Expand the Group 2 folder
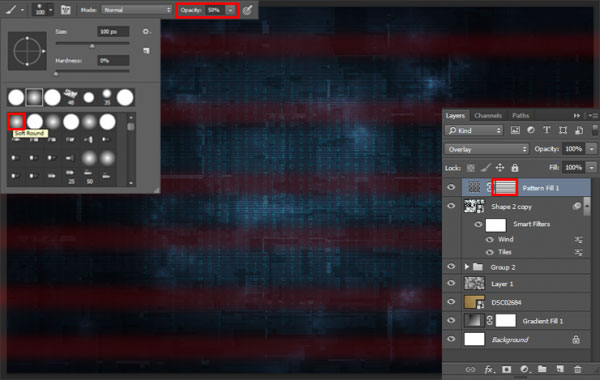This screenshot has height=380, width=600. tap(466, 267)
